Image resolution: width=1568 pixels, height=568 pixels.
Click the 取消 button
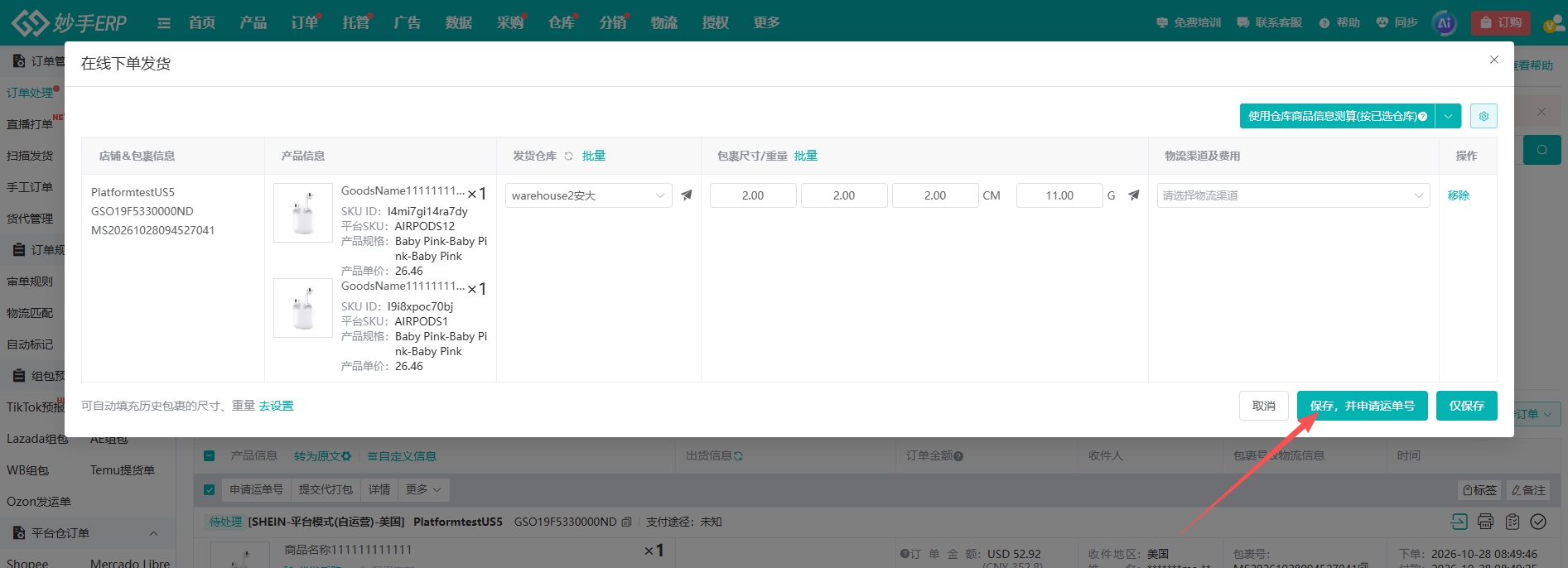coord(1263,406)
